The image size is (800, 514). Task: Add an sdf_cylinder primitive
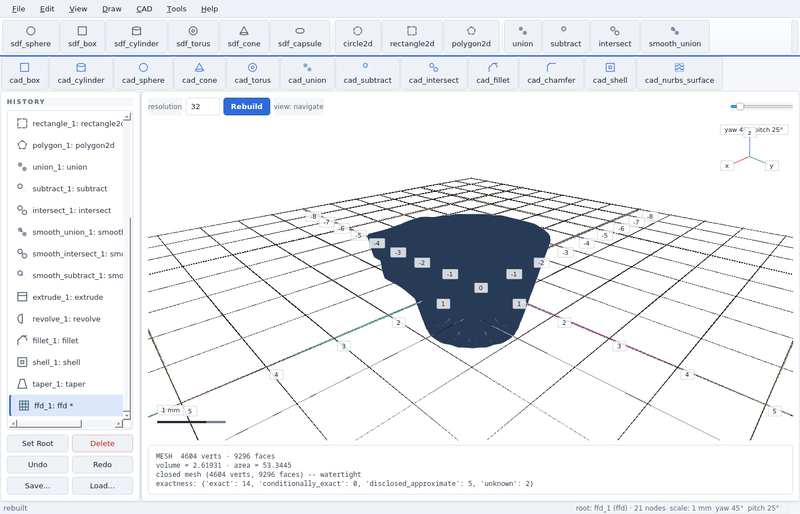tap(136, 37)
